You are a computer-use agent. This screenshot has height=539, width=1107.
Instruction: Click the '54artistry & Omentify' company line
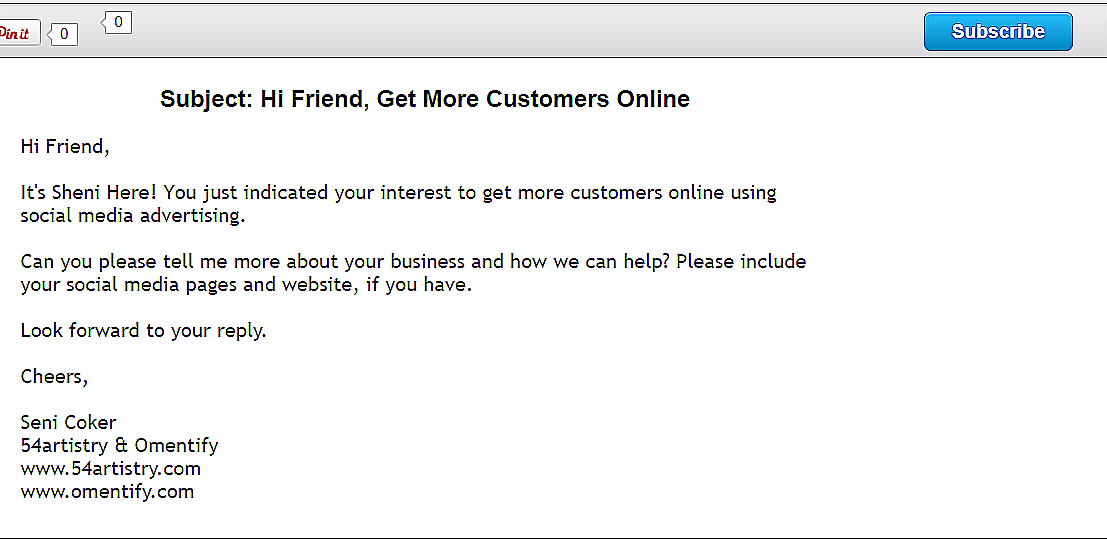click(x=119, y=446)
